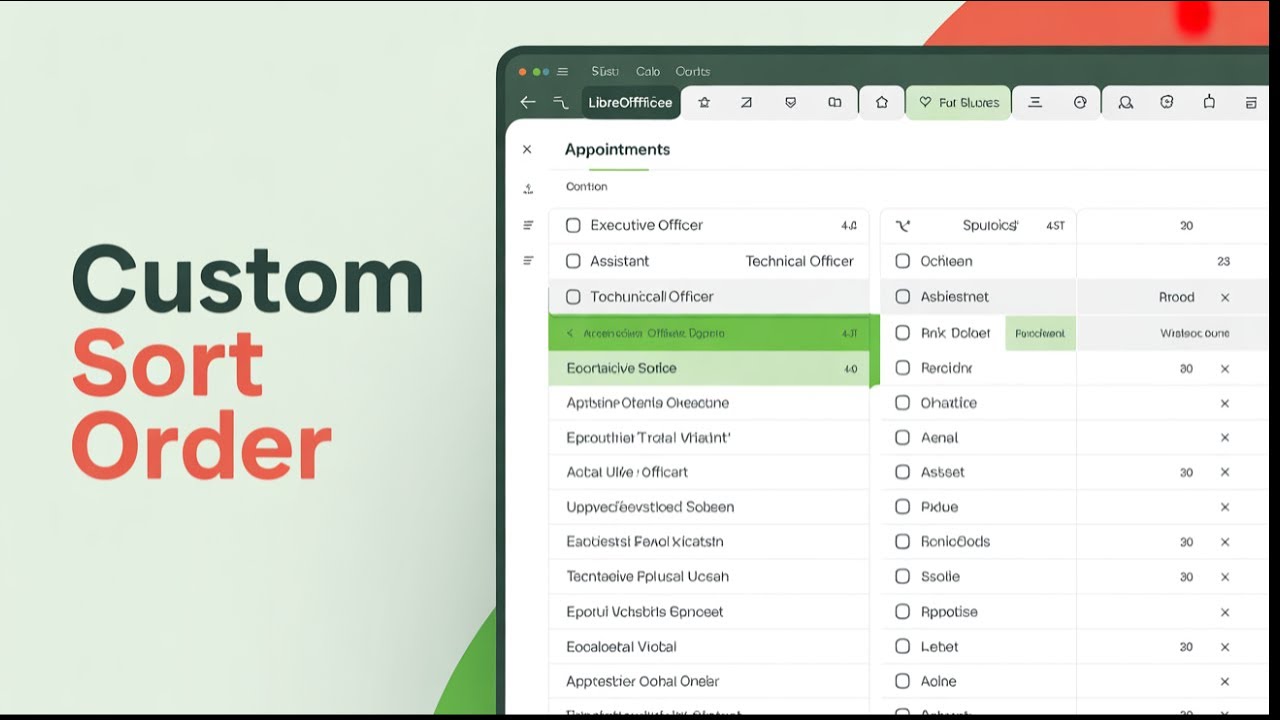Tick the Rnk Doloet checkbox
1280x720 pixels.
click(902, 333)
